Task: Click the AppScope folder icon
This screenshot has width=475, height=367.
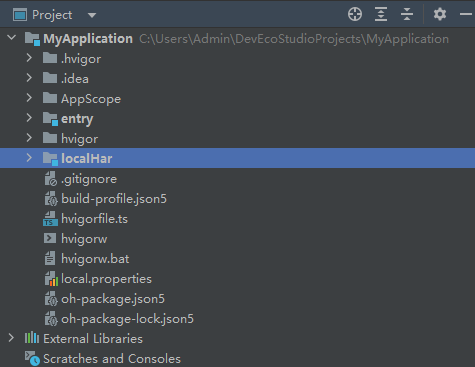Action: (50, 98)
